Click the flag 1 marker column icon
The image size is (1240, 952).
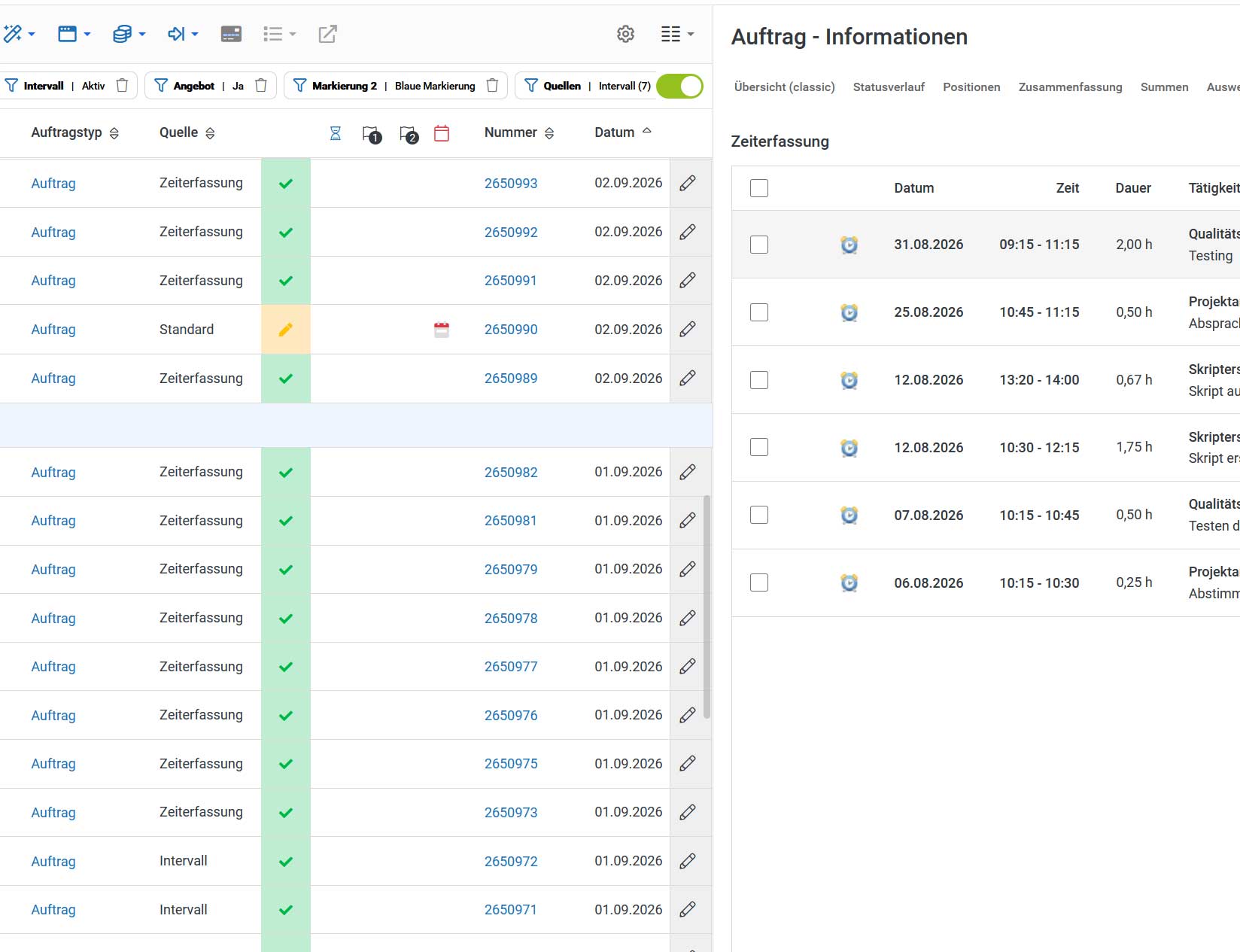click(372, 134)
